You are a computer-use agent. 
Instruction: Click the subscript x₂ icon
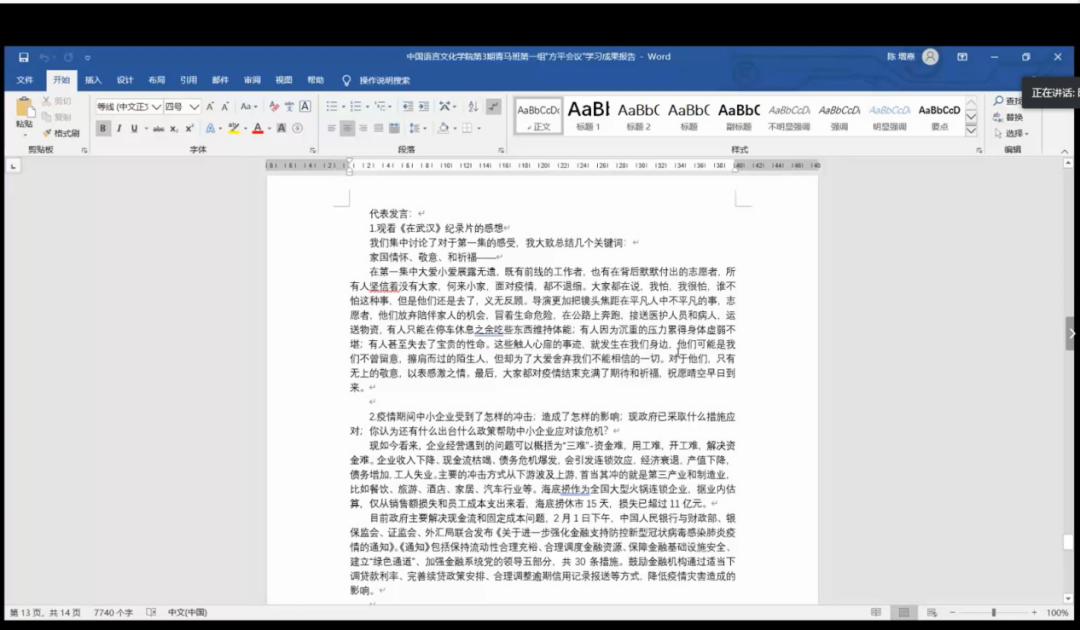click(x=174, y=128)
